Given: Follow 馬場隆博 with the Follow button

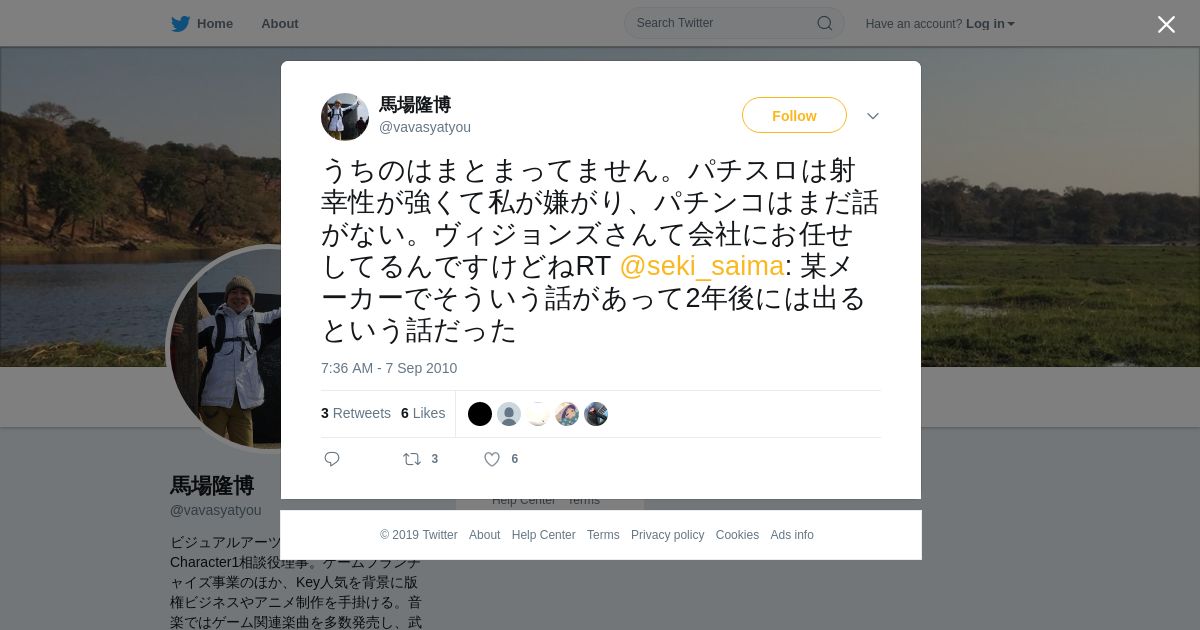Looking at the screenshot, I should 794,116.
